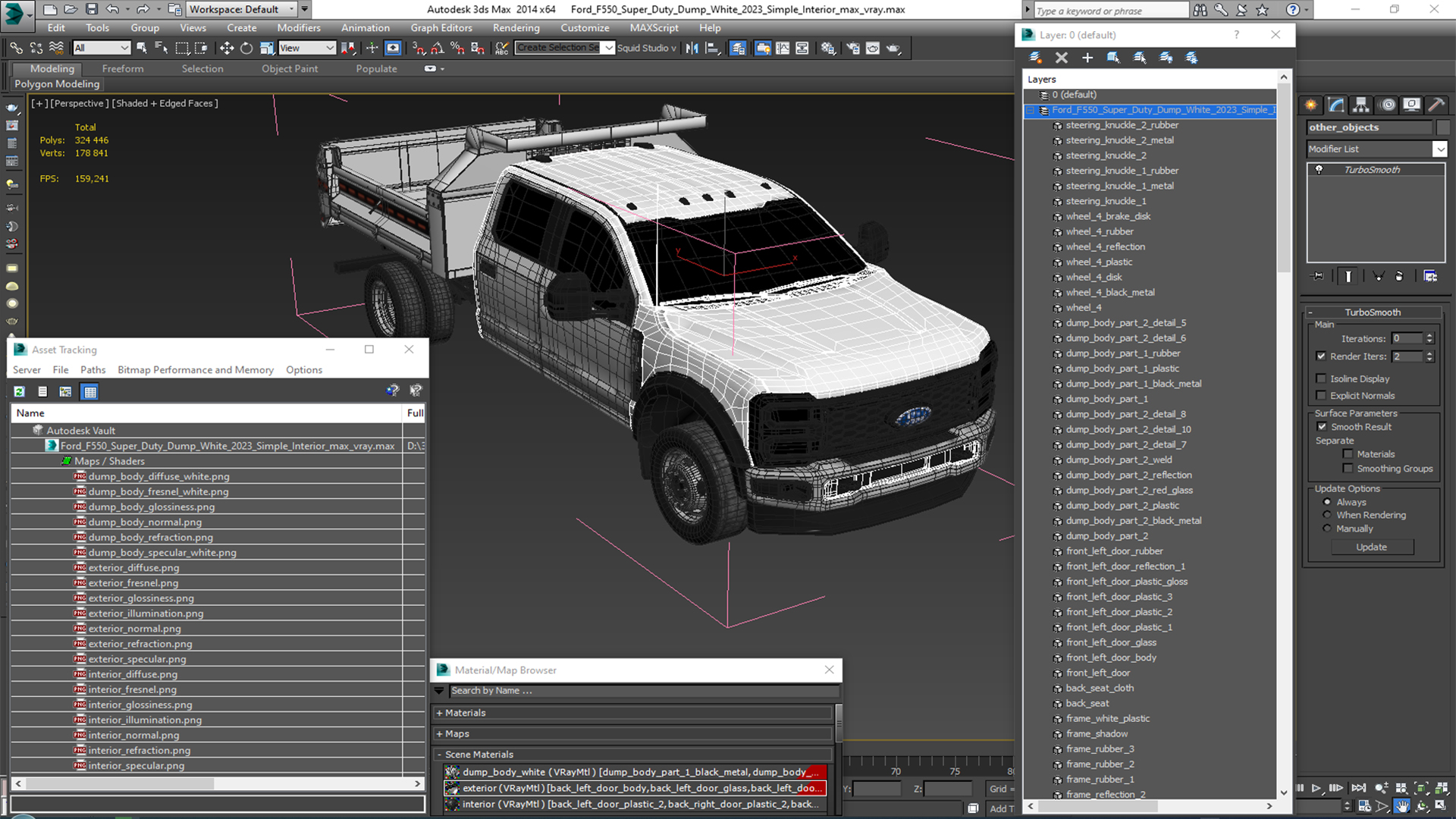Click the Perspective viewport label
Image resolution: width=1456 pixels, height=819 pixels.
click(x=80, y=103)
